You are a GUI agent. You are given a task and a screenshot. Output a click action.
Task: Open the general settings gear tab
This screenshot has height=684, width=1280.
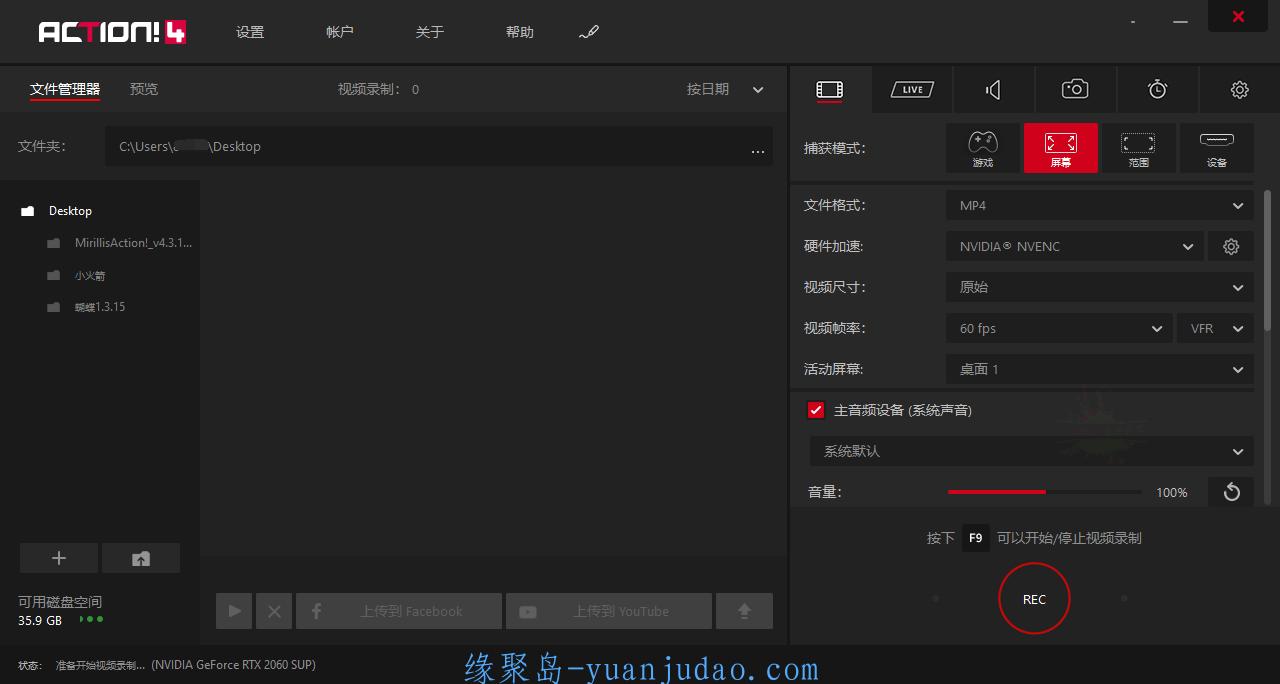(1239, 90)
